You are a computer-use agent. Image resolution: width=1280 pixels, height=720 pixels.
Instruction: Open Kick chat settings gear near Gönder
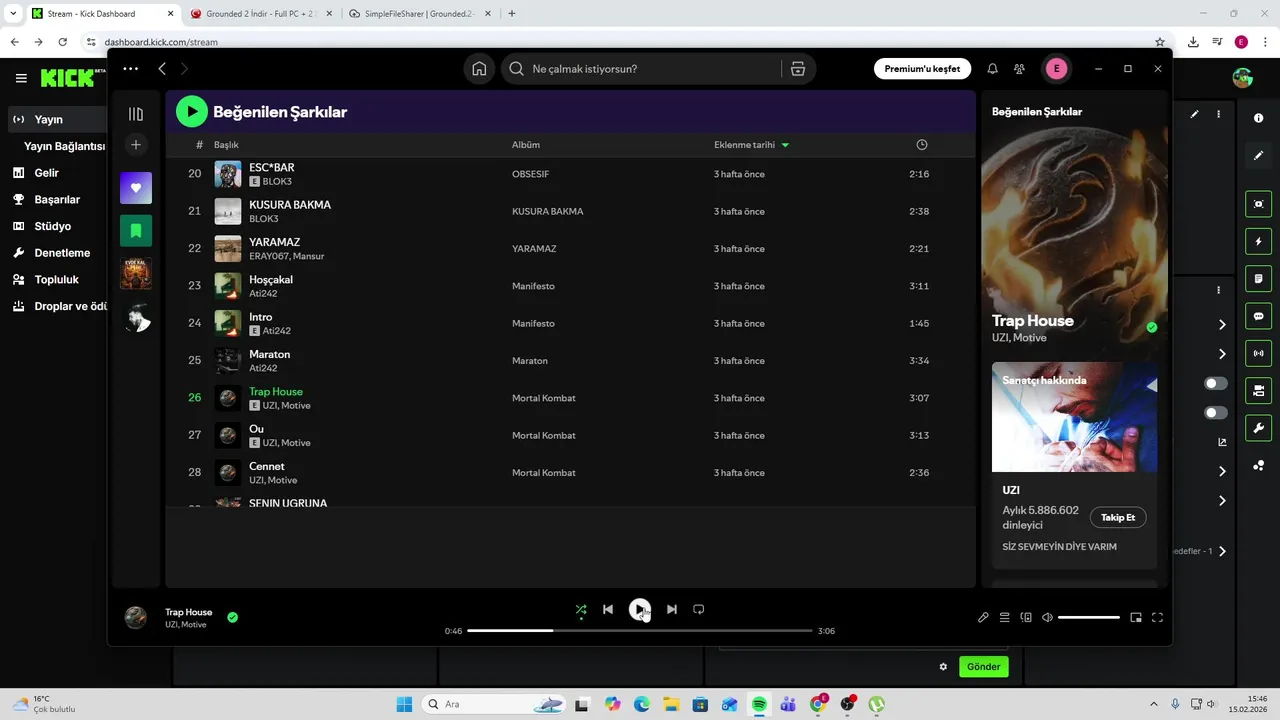[x=943, y=667]
